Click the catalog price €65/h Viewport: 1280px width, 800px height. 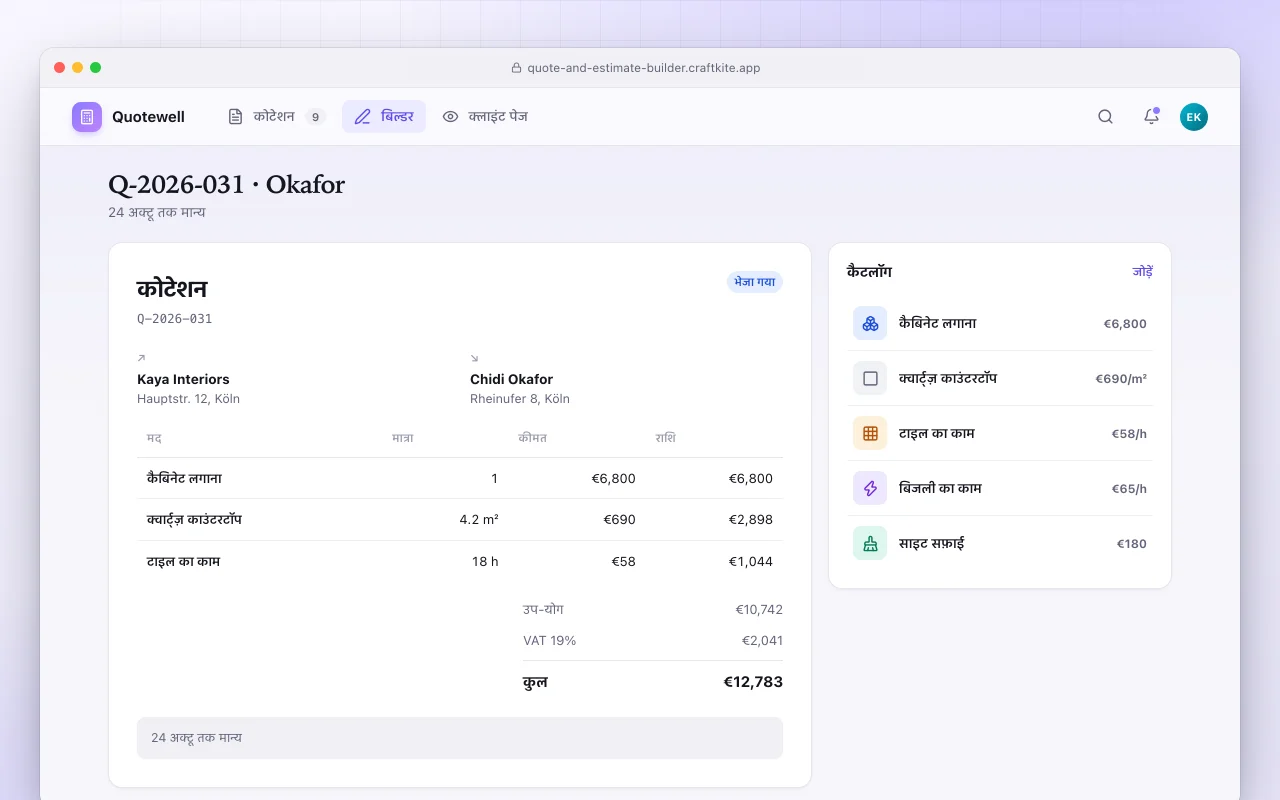(x=1129, y=489)
